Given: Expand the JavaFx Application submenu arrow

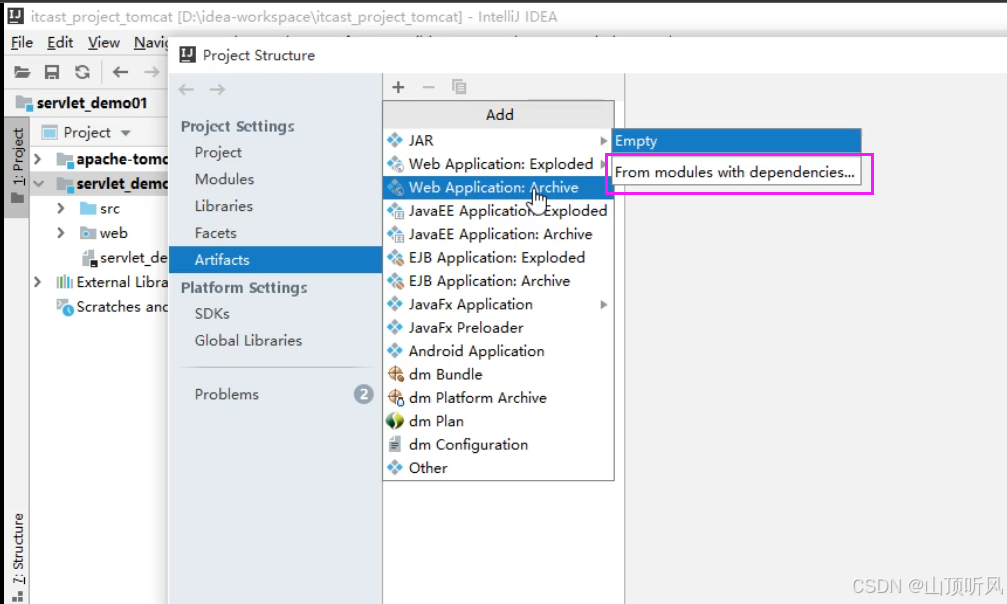Looking at the screenshot, I should click(x=604, y=305).
